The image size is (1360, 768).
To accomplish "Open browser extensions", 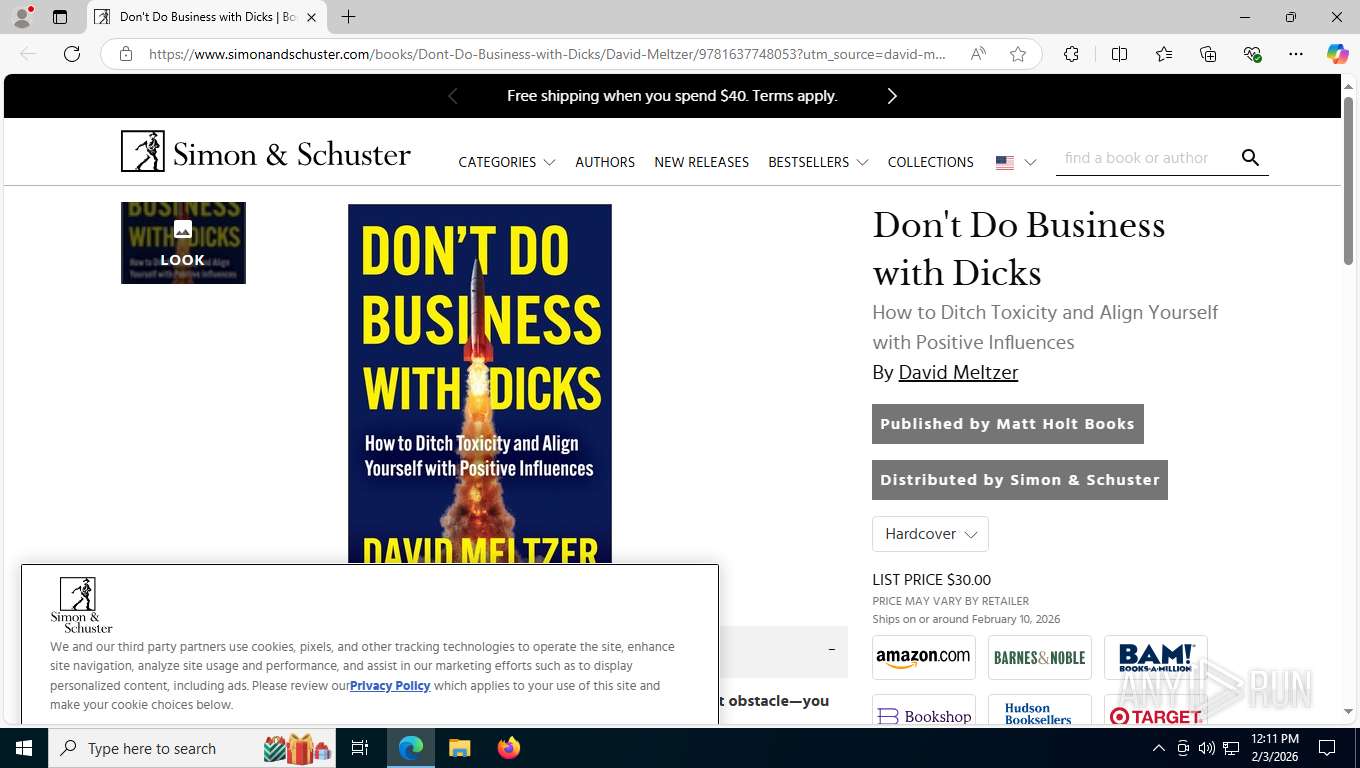I will click(1071, 54).
